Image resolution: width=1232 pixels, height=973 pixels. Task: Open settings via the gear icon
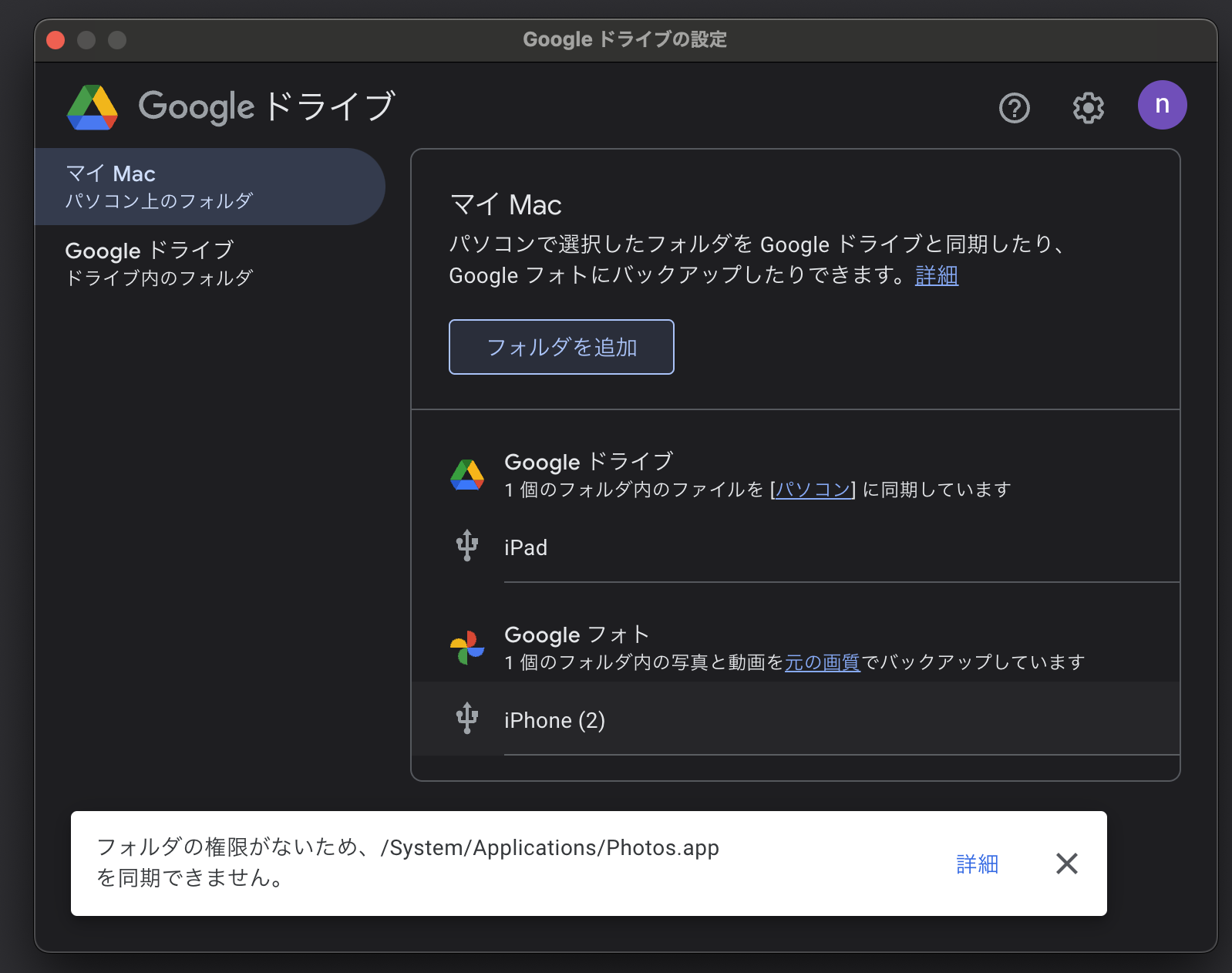(1088, 108)
